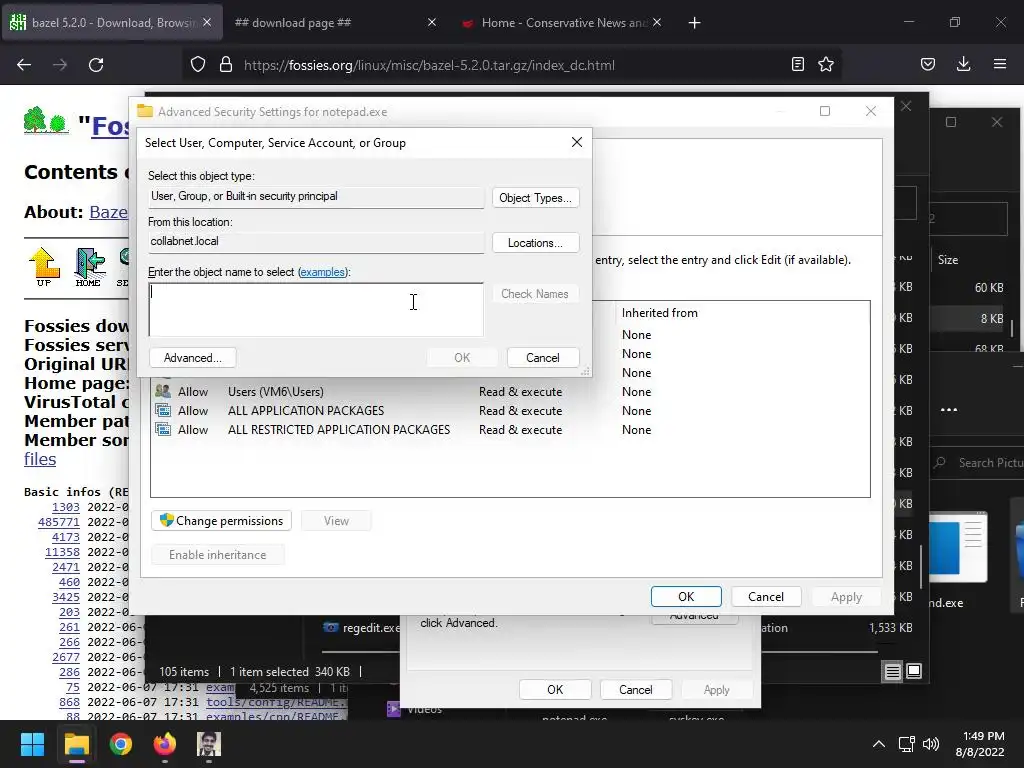Click the Inherited from column header

click(660, 313)
